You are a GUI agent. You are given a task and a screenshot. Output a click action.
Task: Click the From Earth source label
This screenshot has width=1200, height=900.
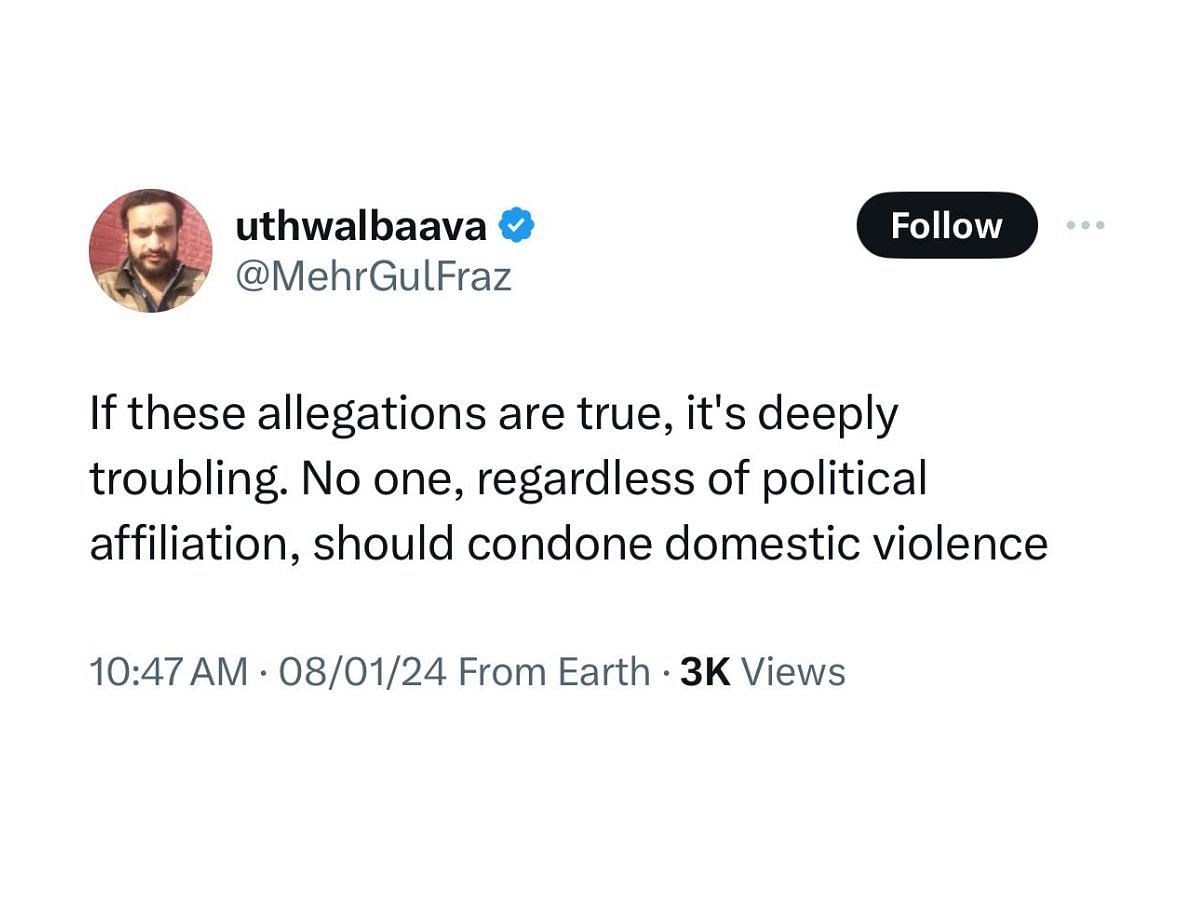point(554,672)
